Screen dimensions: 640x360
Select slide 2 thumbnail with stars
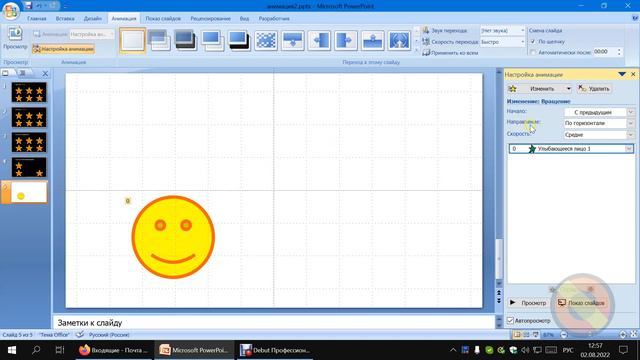coord(29,118)
